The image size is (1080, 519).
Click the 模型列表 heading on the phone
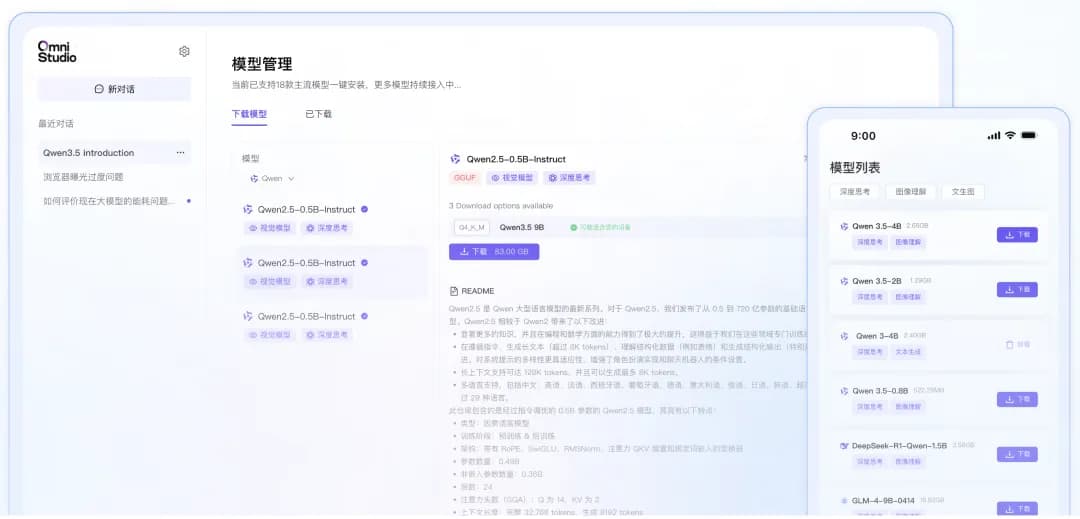tap(855, 167)
